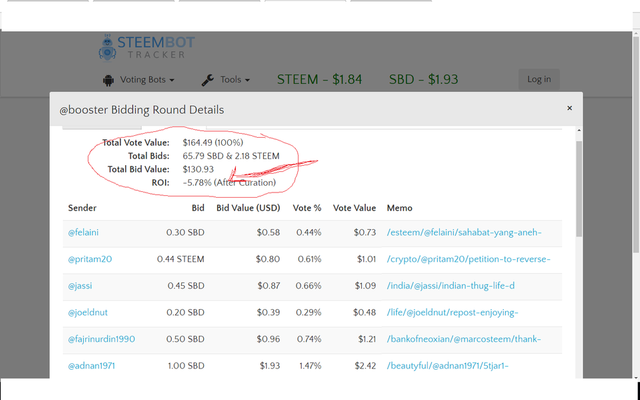Click the 0.45 SBD bid cell
This screenshot has width=640, height=400.
pyautogui.click(x=186, y=286)
